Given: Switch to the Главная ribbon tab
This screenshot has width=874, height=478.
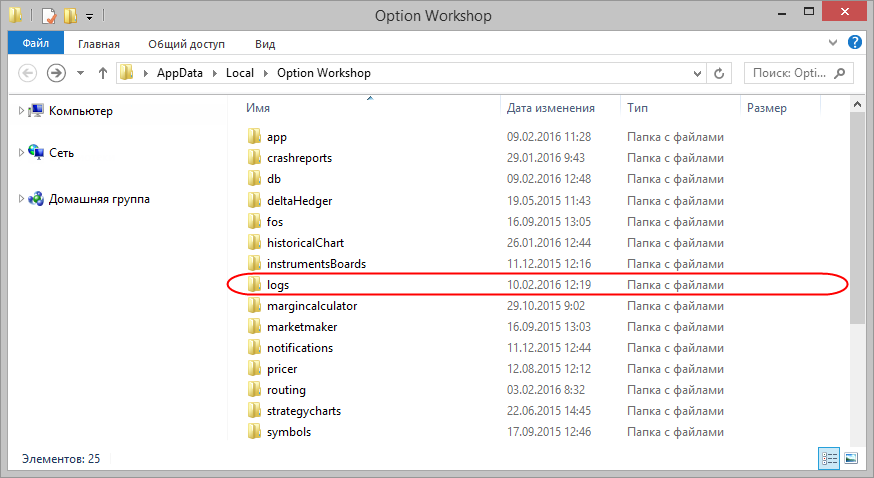Looking at the screenshot, I should click(x=99, y=44).
